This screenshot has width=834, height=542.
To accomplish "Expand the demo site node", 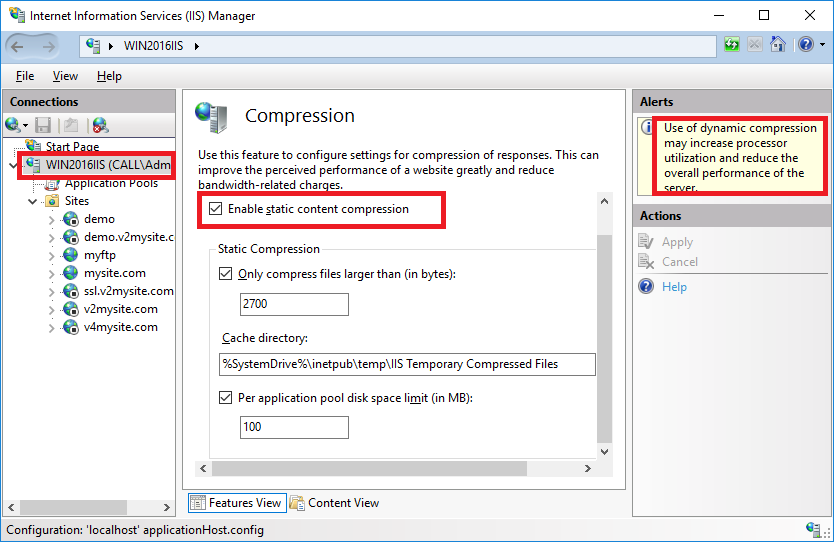I will pyautogui.click(x=52, y=220).
